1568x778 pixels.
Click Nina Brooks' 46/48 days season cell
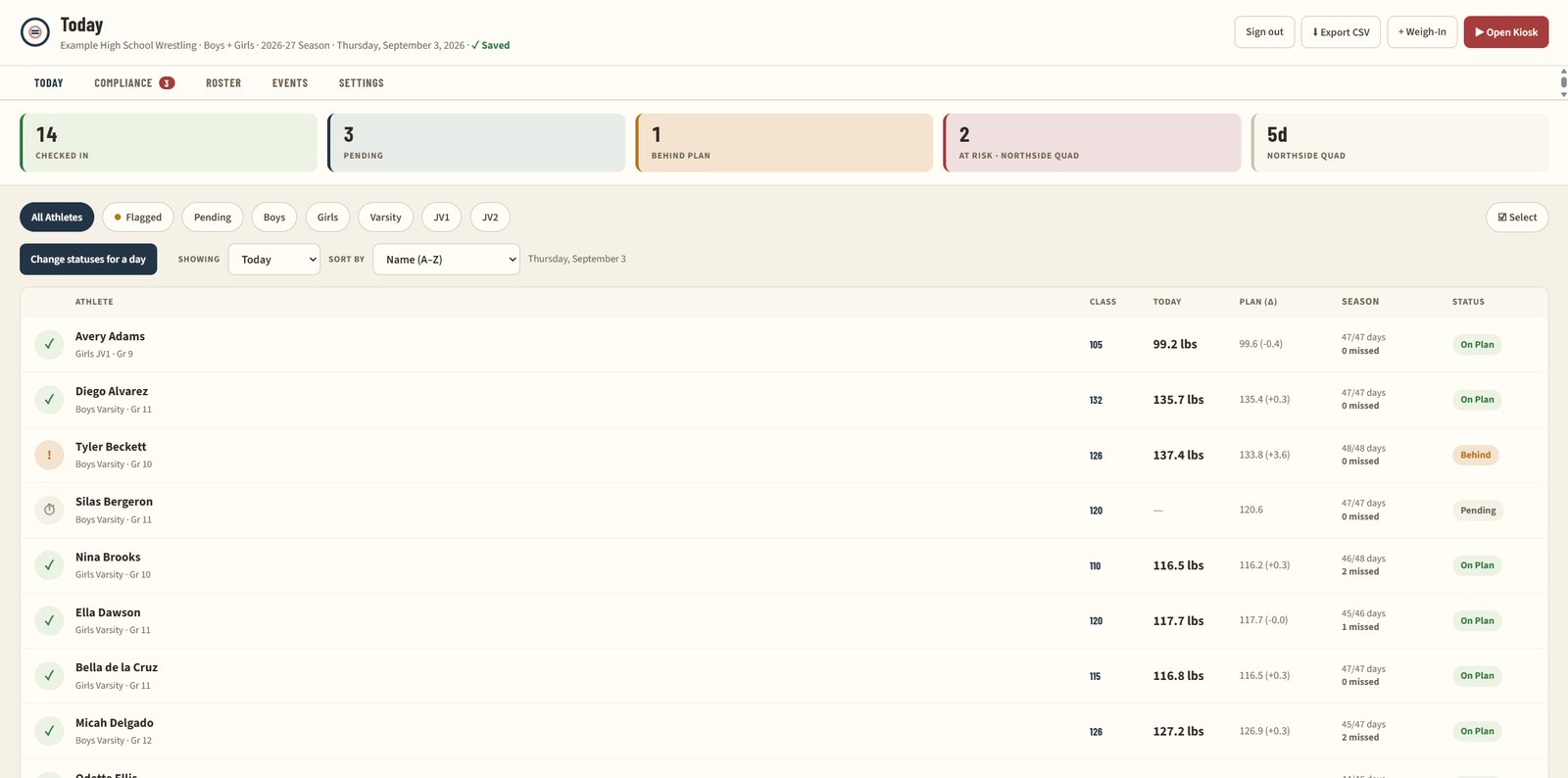pos(1363,565)
